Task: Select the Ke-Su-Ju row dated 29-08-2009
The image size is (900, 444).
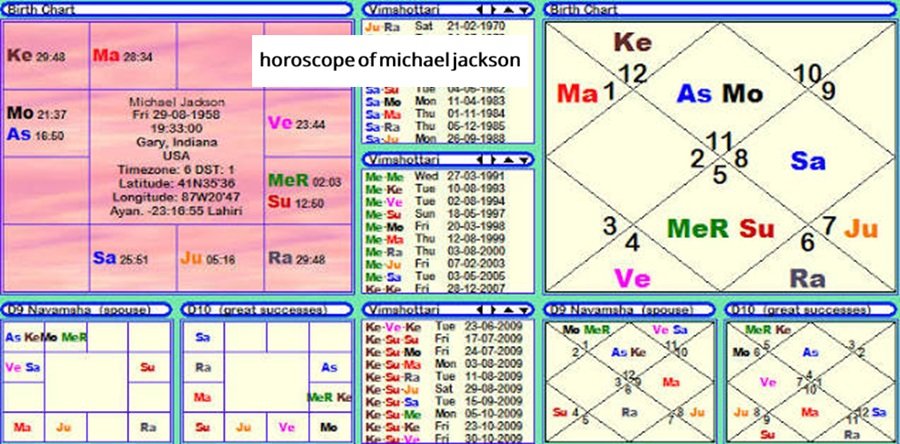Action: click(x=444, y=390)
